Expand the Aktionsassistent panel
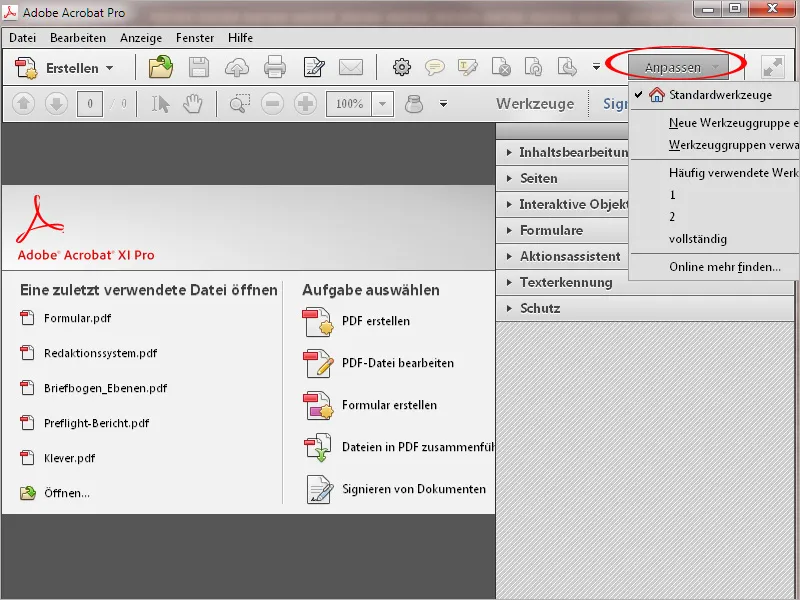The width and height of the screenshot is (800, 600). coord(562,256)
